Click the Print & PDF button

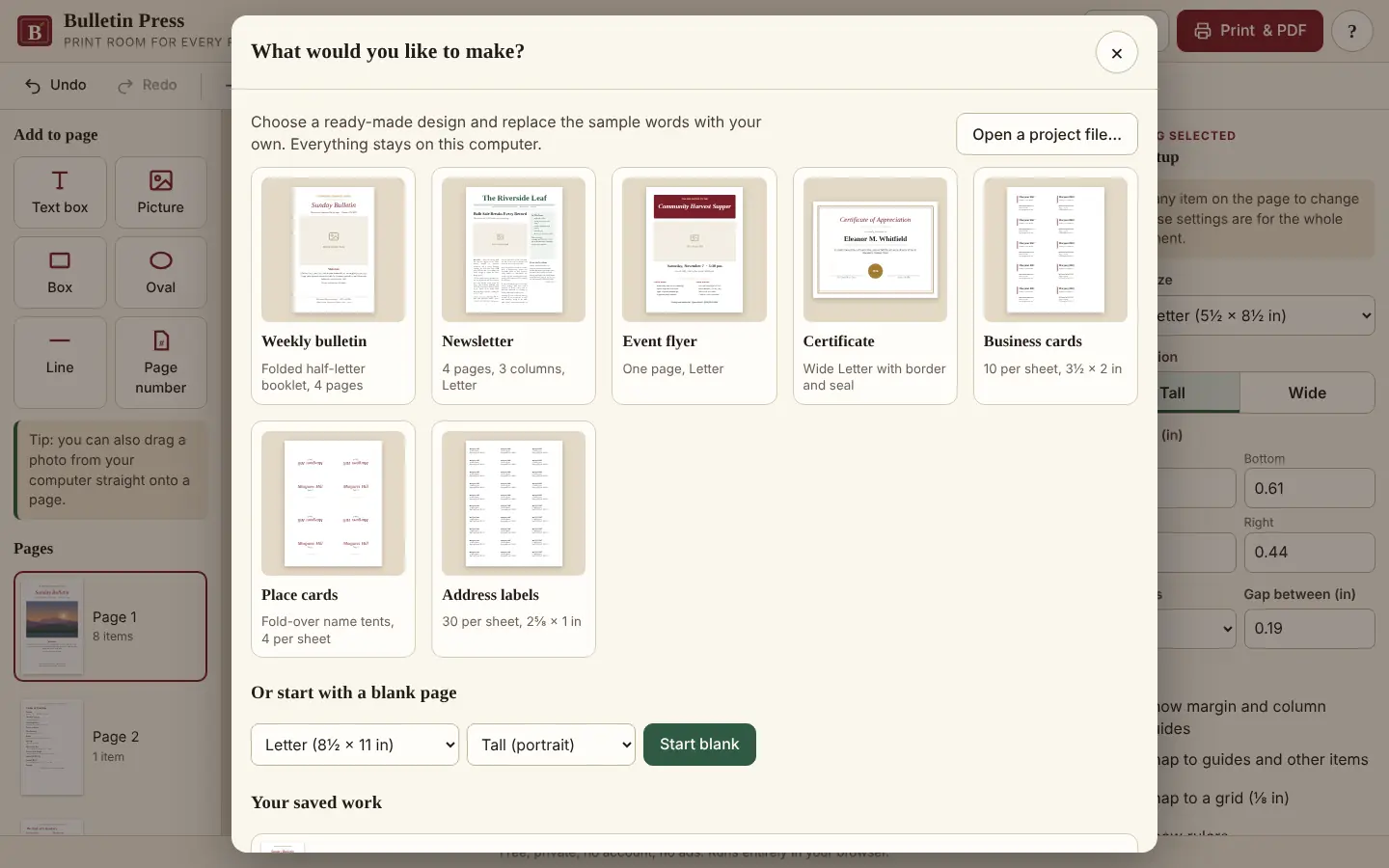pos(1249,32)
